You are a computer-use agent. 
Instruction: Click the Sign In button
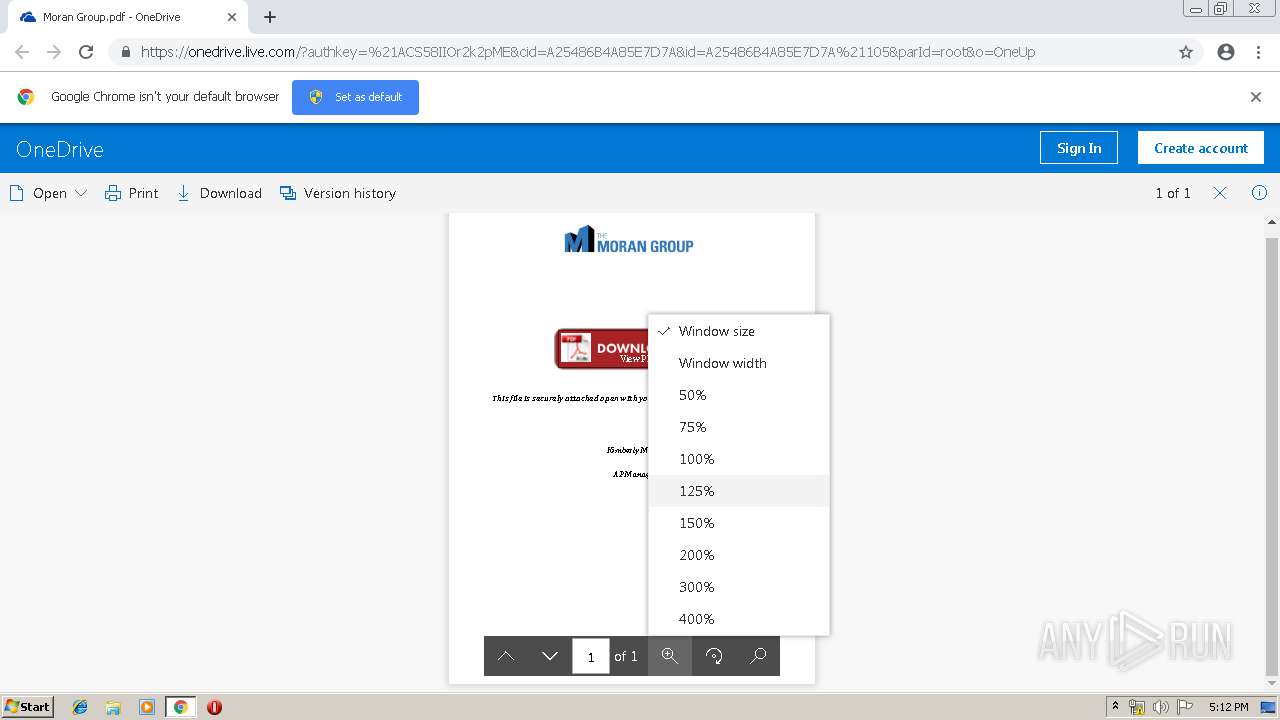(x=1079, y=148)
